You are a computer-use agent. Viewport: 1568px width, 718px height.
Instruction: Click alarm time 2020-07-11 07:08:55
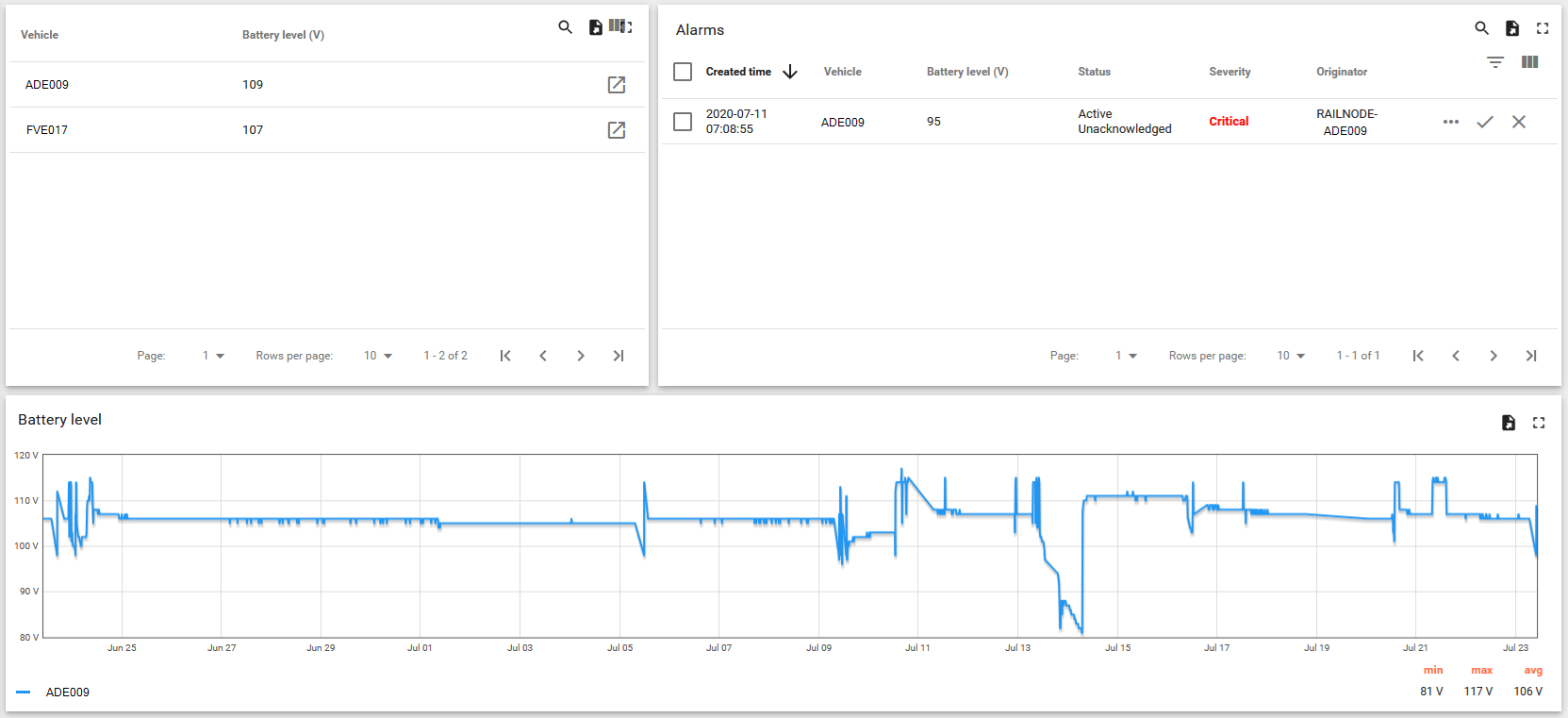click(x=736, y=122)
